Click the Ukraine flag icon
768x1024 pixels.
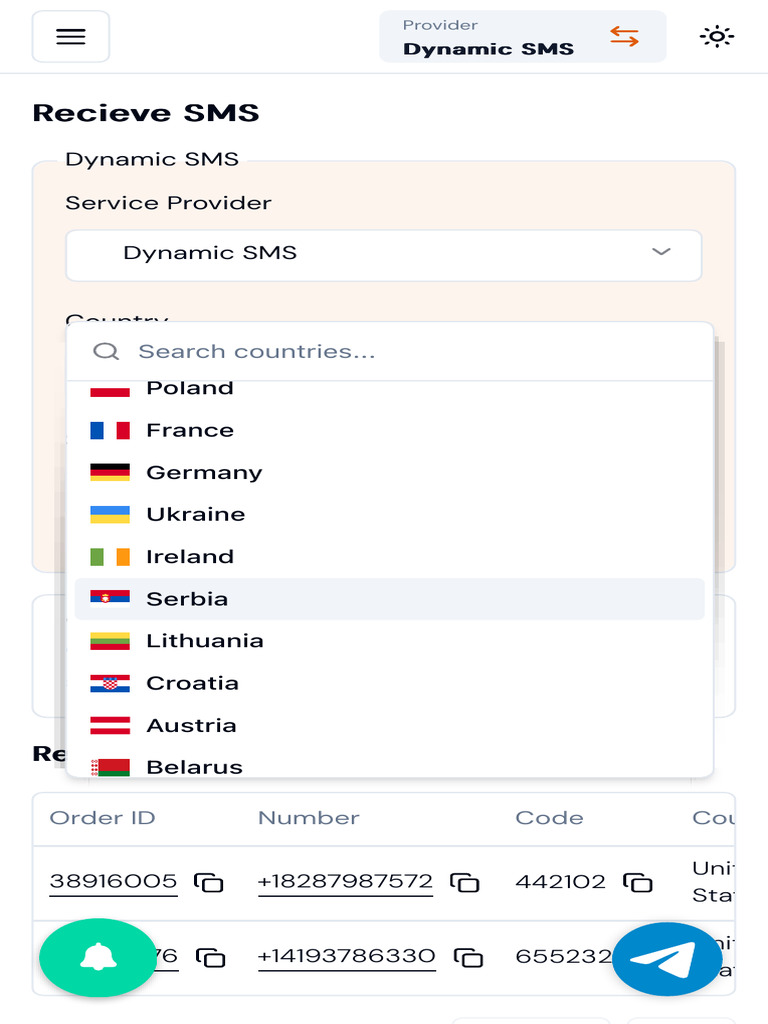point(110,515)
